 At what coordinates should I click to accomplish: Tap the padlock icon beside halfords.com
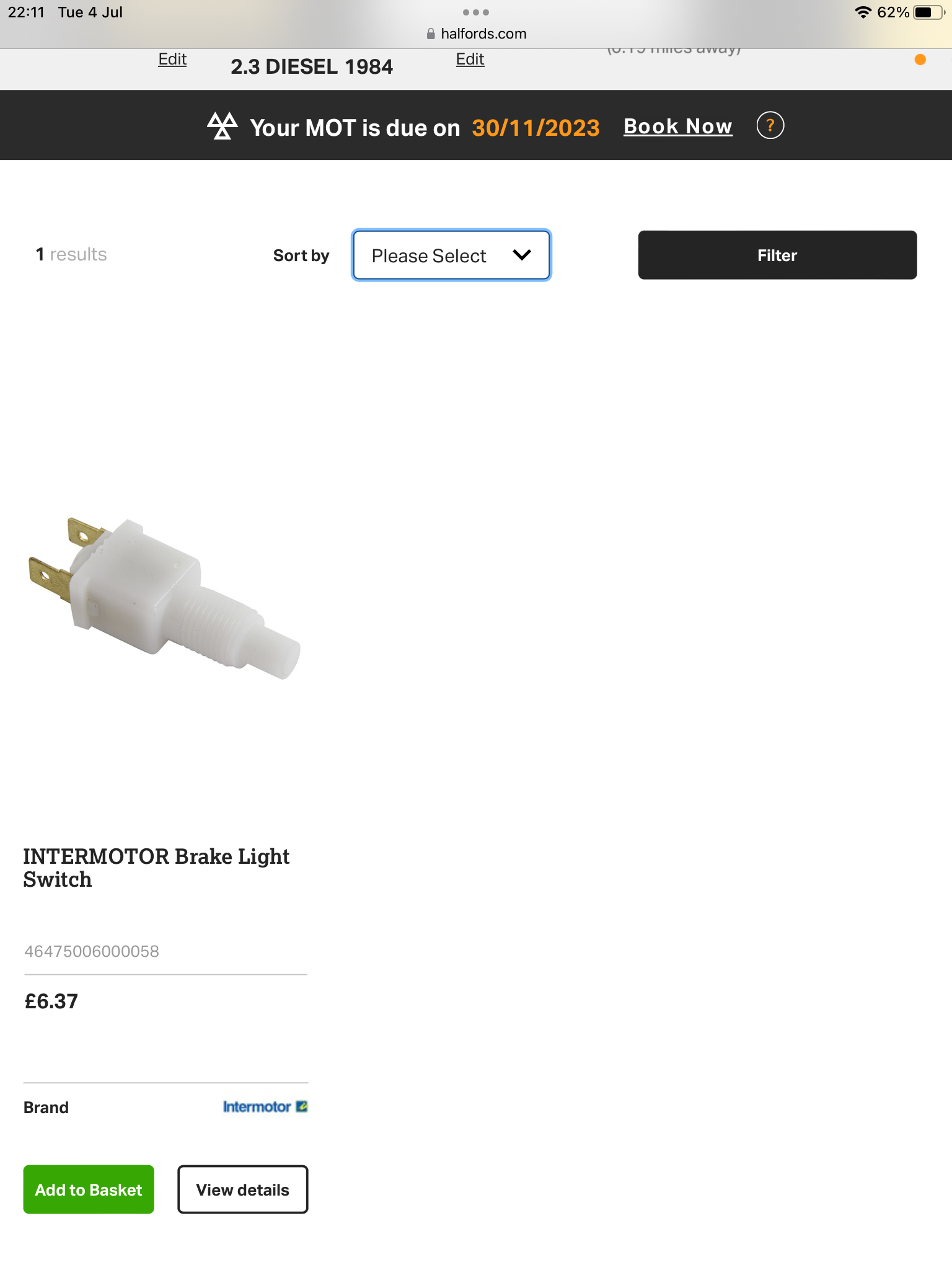(431, 34)
